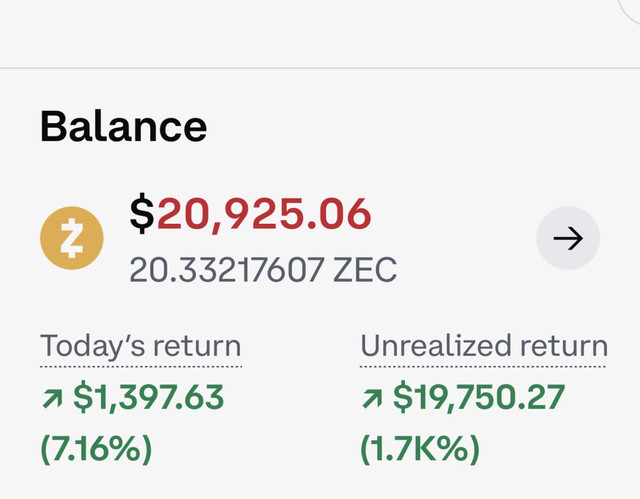The height and width of the screenshot is (499, 640).
Task: Click the dotted underline beneath Unrealized return
Action: pos(483,366)
